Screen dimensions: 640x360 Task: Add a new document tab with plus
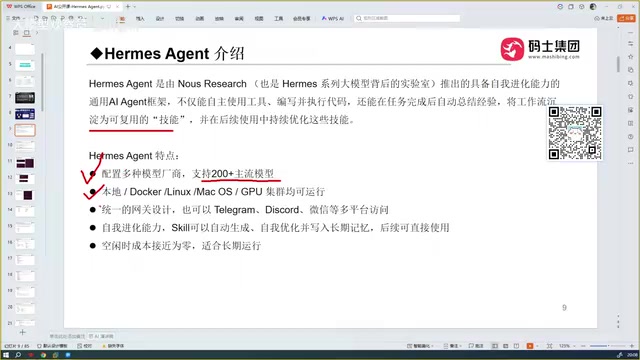[x=128, y=7]
